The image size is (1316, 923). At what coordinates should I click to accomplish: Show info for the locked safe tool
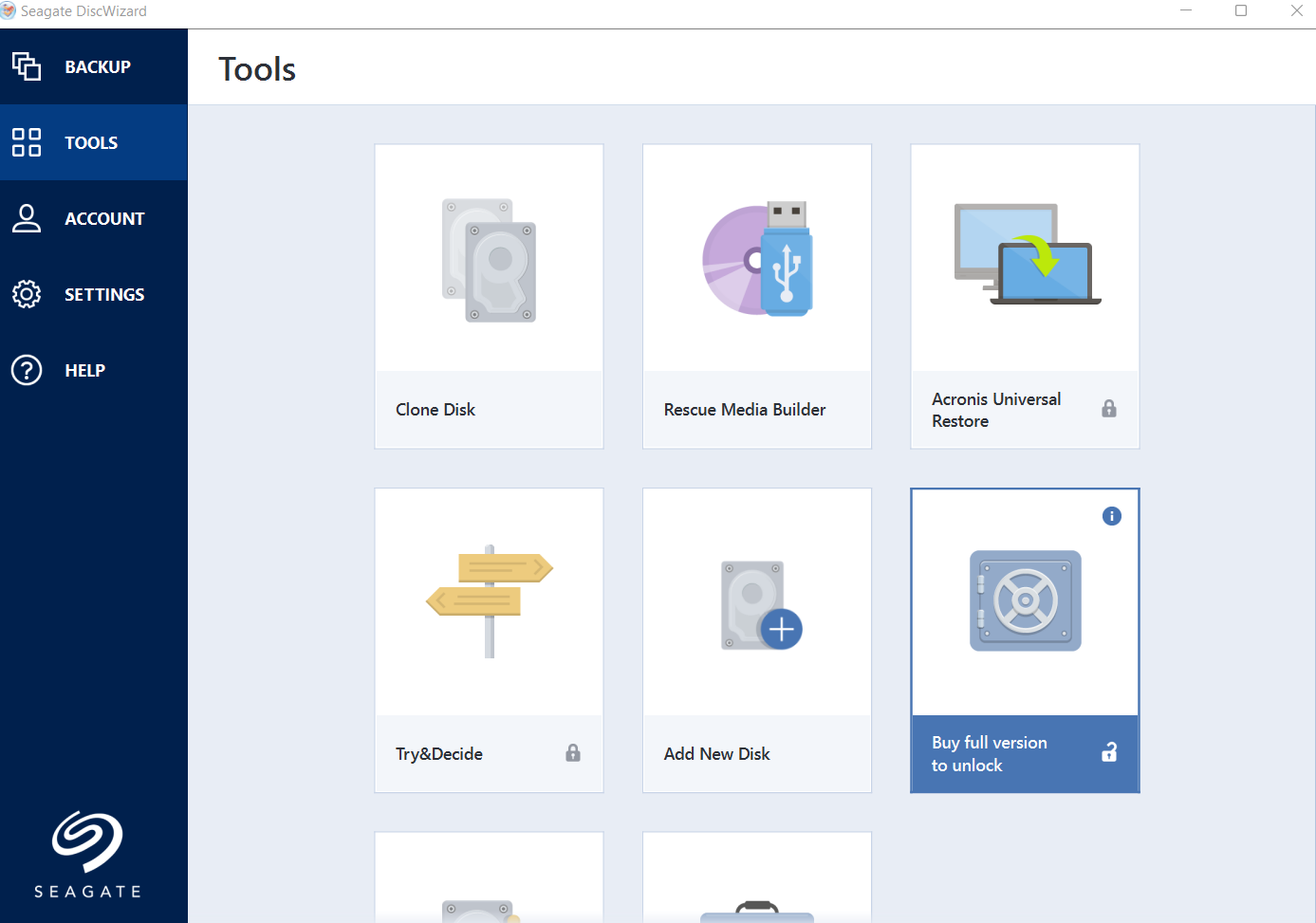pyautogui.click(x=1112, y=516)
